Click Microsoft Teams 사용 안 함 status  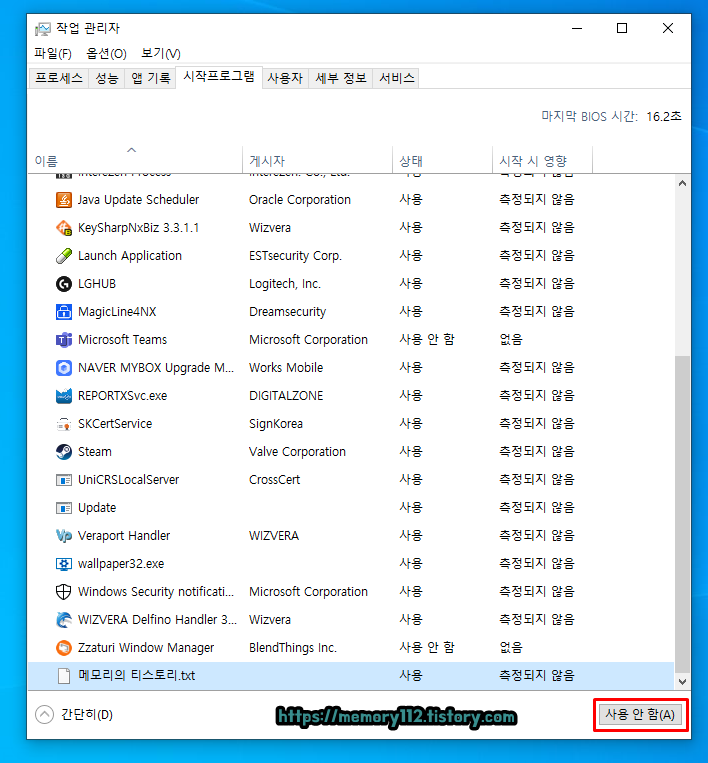click(427, 340)
